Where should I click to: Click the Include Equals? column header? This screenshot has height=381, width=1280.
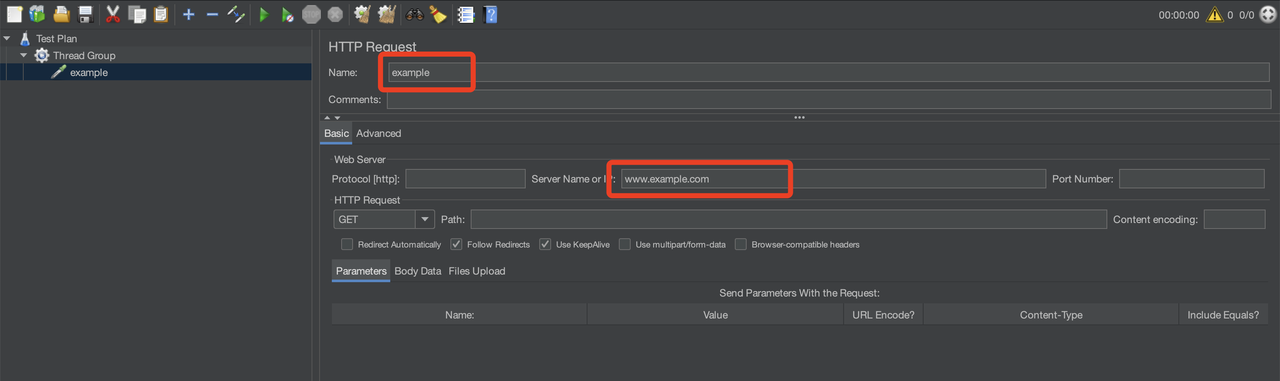point(1223,315)
